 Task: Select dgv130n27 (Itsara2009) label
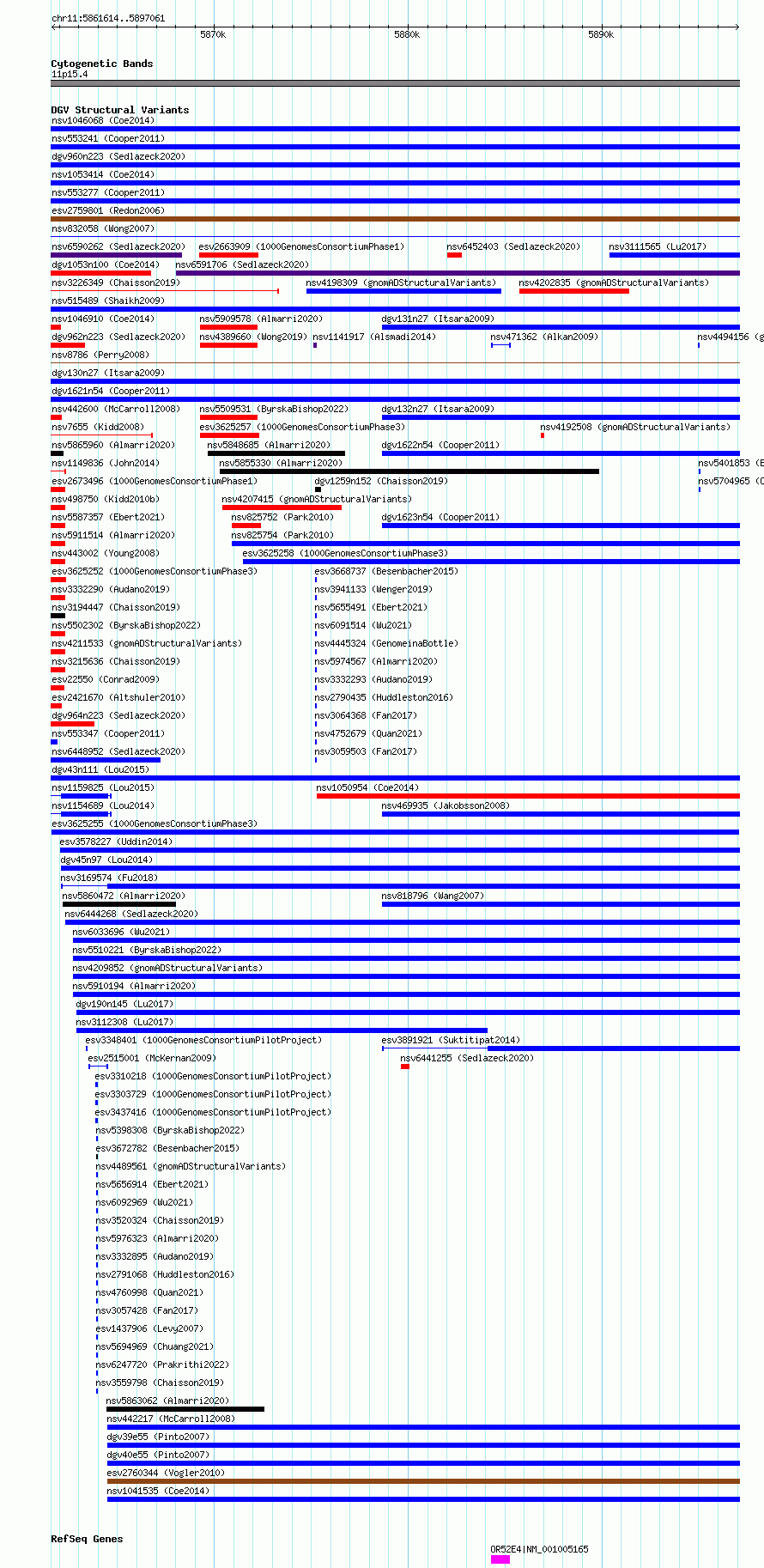pyautogui.click(x=108, y=373)
